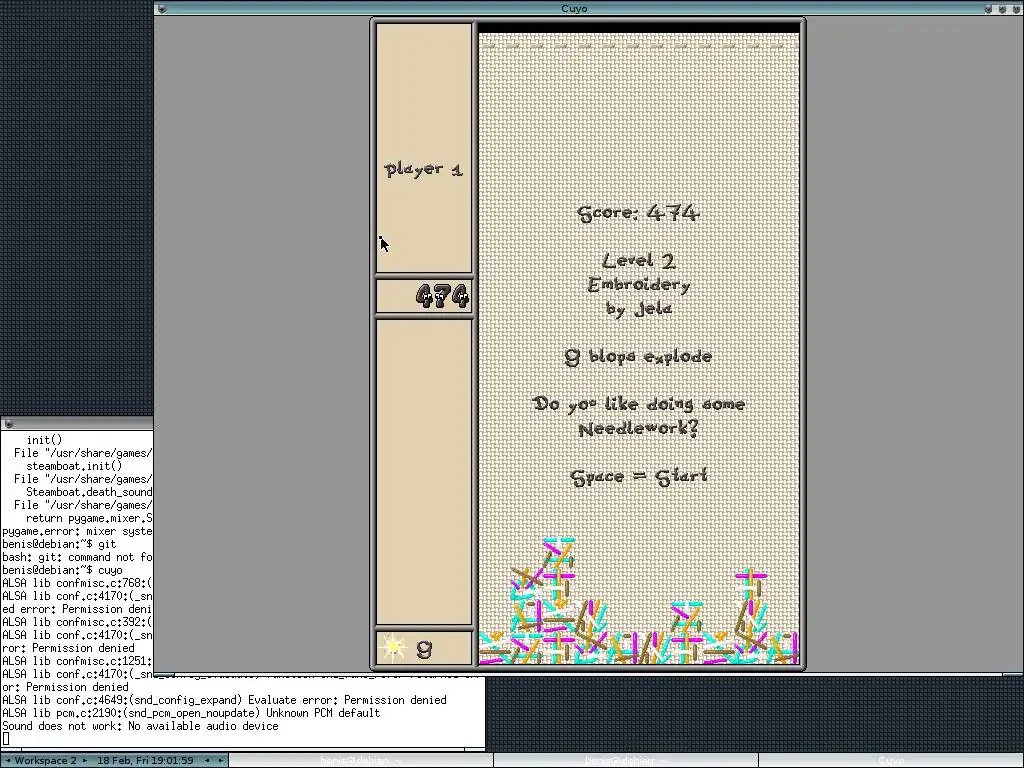Viewport: 1024px width, 768px height.
Task: Click next window arrow right of the clock
Action: [221, 761]
